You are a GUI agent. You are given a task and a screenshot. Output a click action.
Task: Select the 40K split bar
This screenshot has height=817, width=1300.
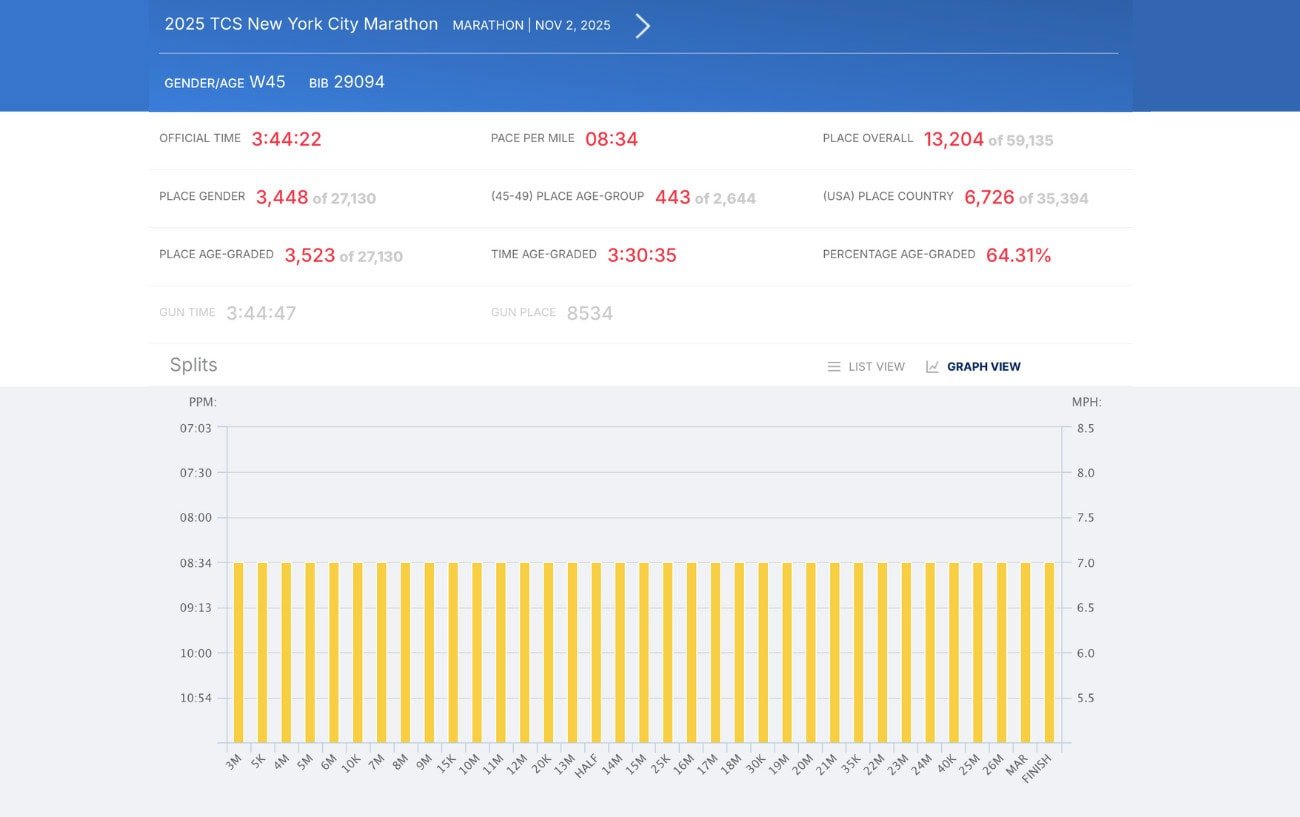point(954,652)
